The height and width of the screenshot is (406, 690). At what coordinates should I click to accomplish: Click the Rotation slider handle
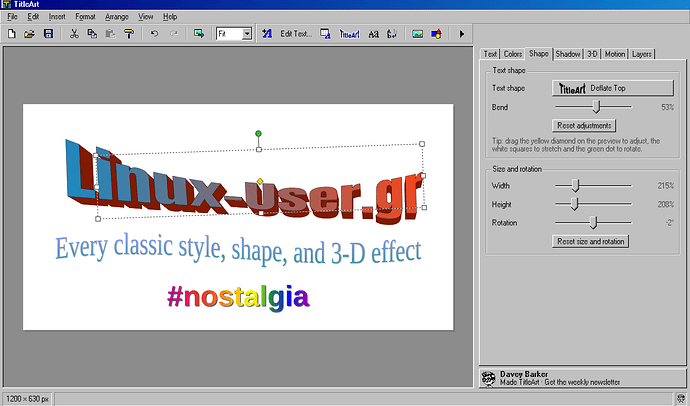pyautogui.click(x=593, y=223)
